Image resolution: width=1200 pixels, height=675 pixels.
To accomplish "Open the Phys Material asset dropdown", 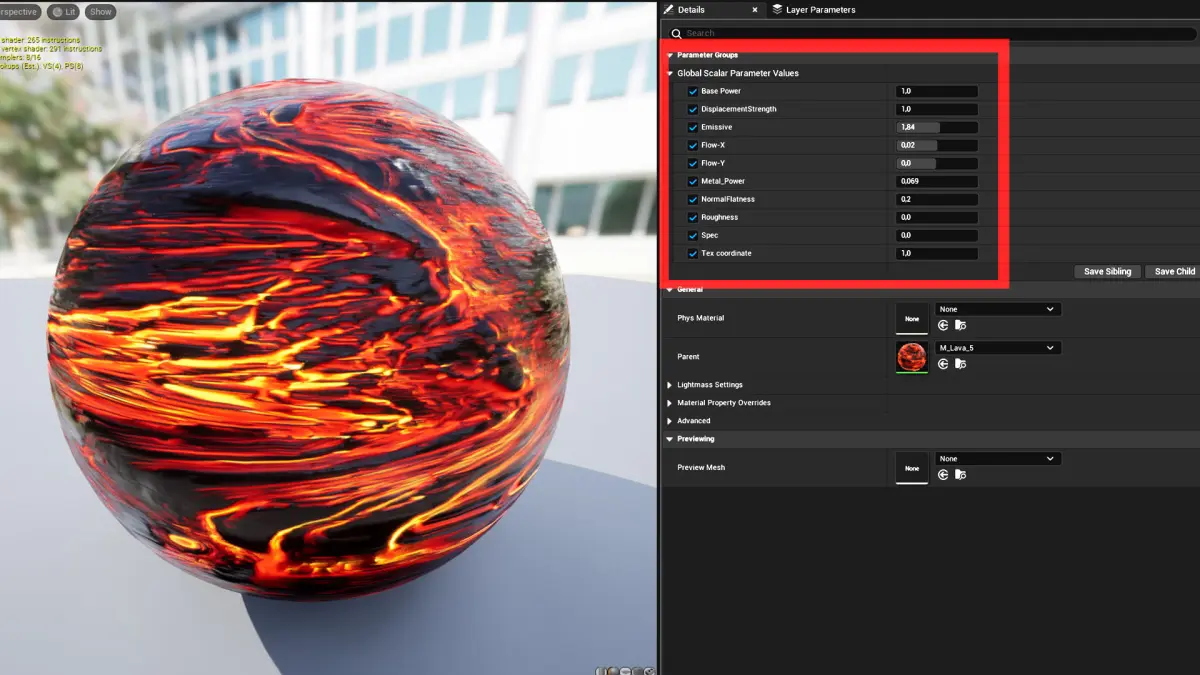I will click(x=997, y=309).
